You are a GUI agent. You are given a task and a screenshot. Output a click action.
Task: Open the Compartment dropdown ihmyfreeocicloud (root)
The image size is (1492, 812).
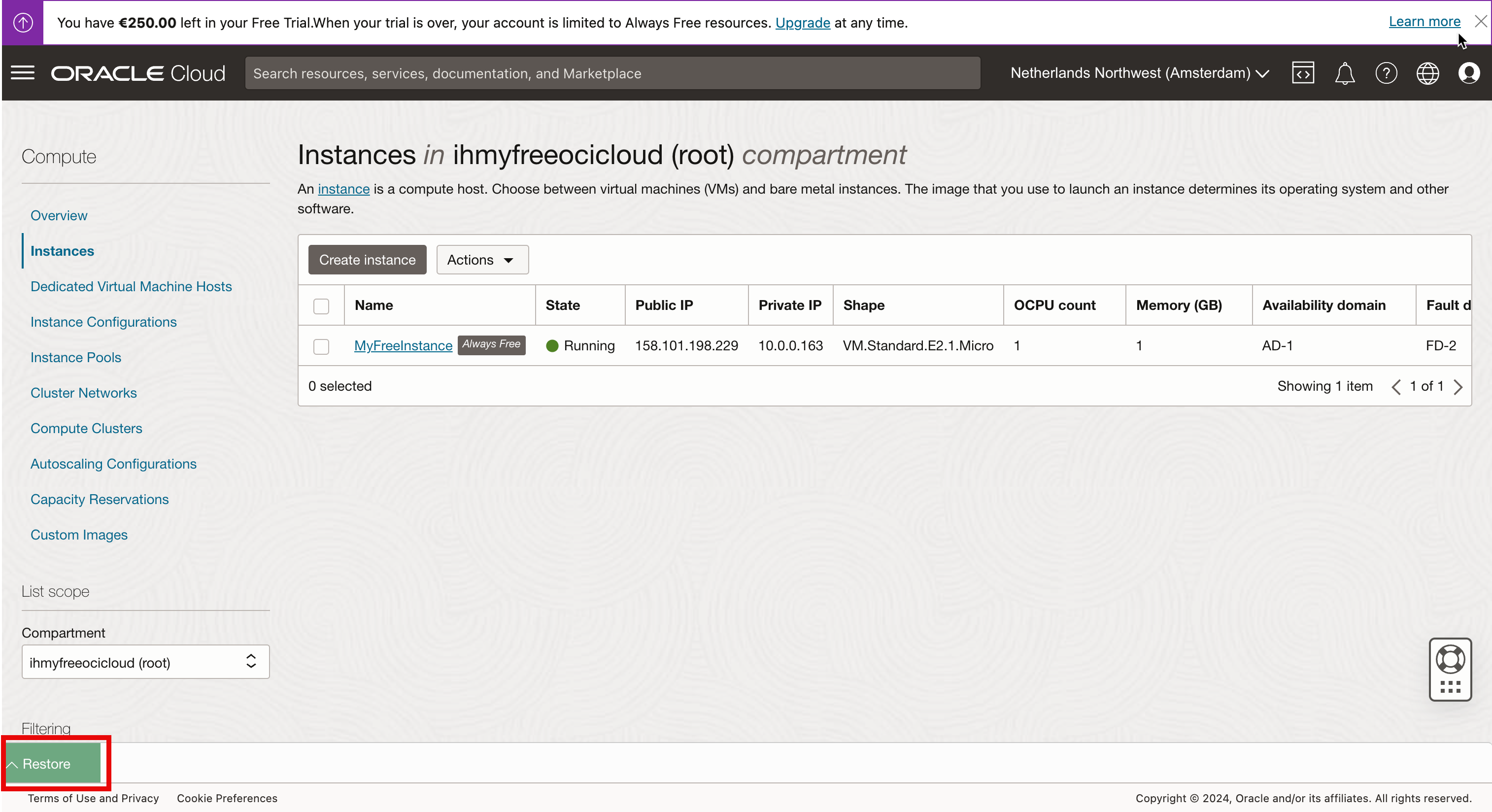point(145,662)
